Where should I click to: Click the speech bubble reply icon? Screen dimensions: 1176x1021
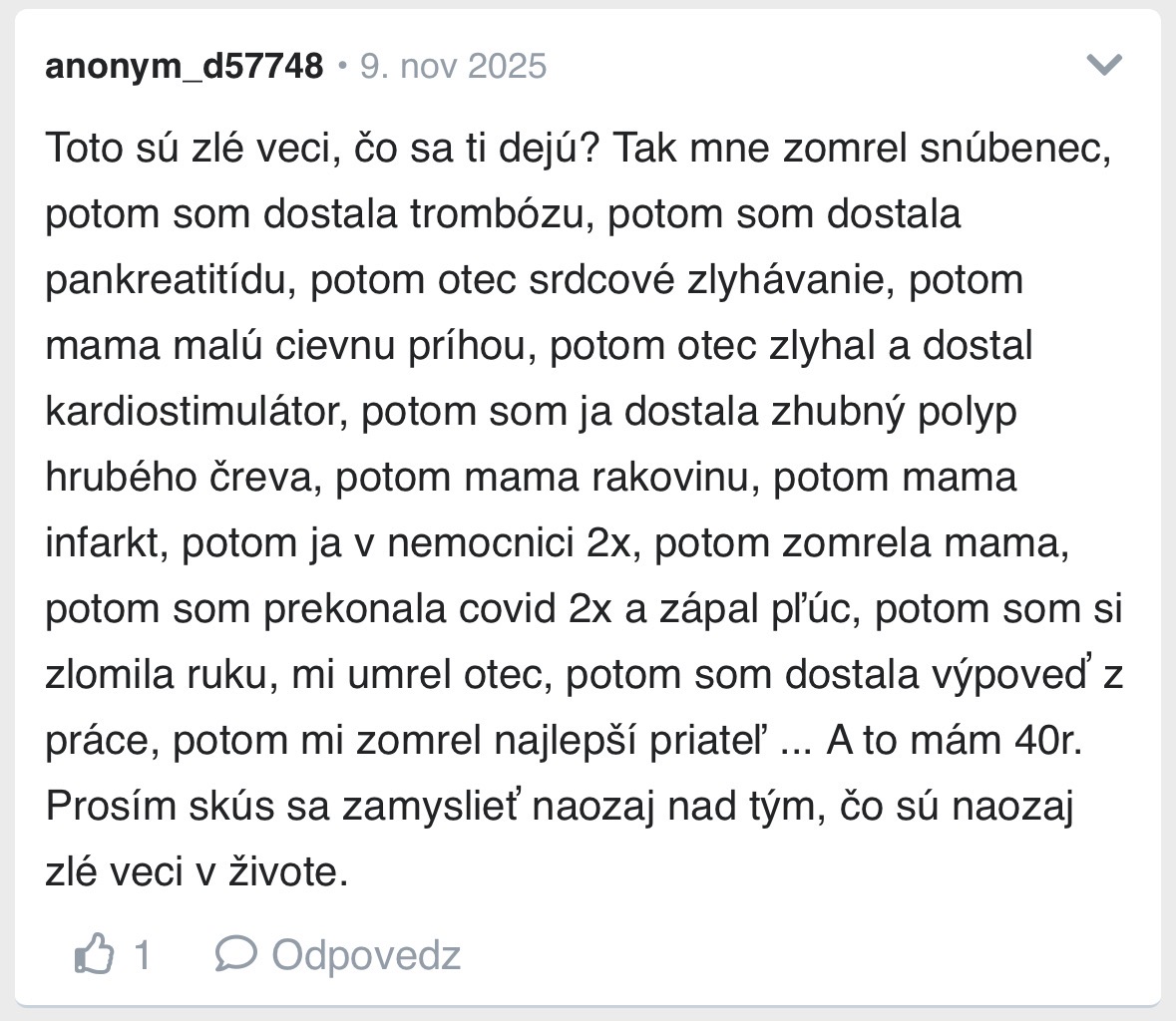(235, 954)
